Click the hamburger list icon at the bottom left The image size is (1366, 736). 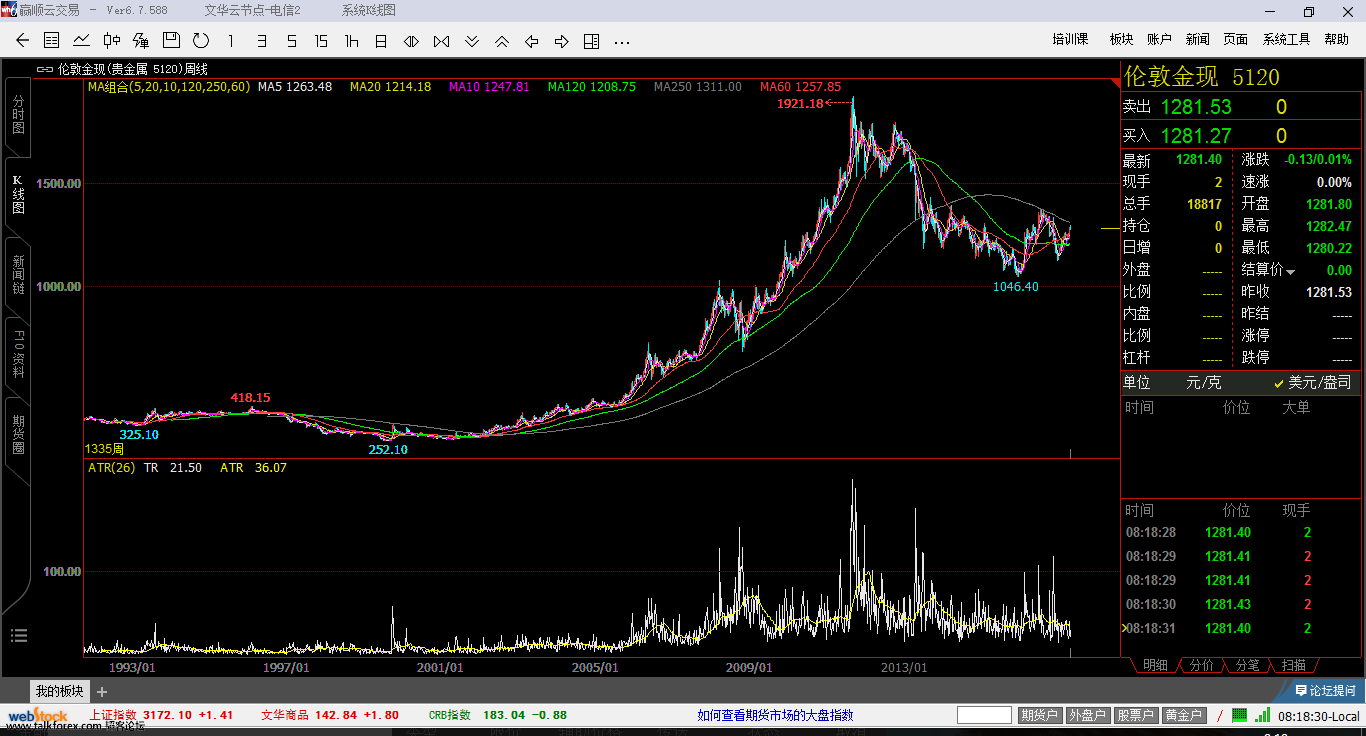click(19, 635)
